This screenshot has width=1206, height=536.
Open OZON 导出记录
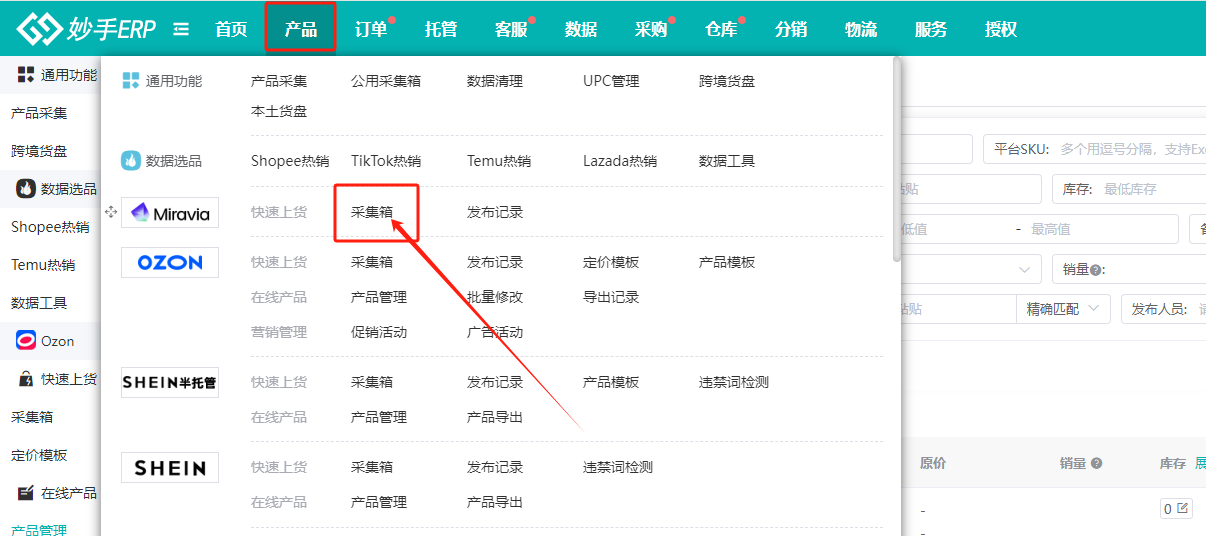tap(611, 297)
